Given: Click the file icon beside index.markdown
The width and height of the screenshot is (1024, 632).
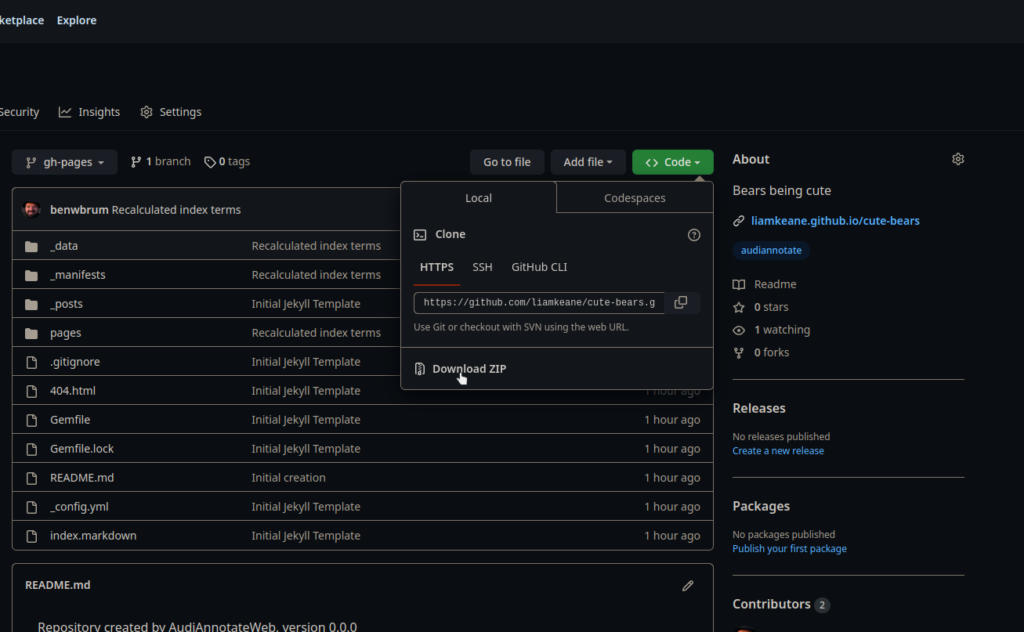Looking at the screenshot, I should coord(31,536).
